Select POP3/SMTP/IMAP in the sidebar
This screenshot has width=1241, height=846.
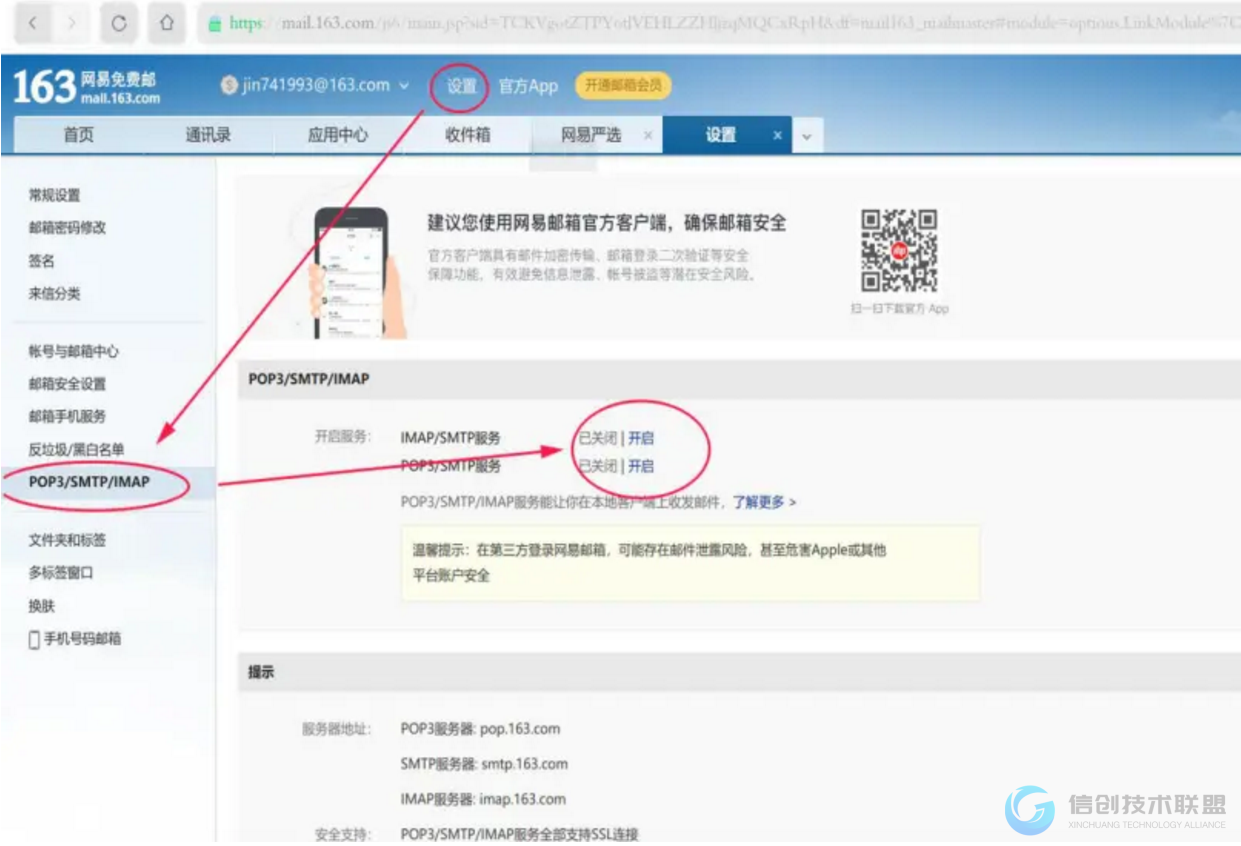[89, 482]
